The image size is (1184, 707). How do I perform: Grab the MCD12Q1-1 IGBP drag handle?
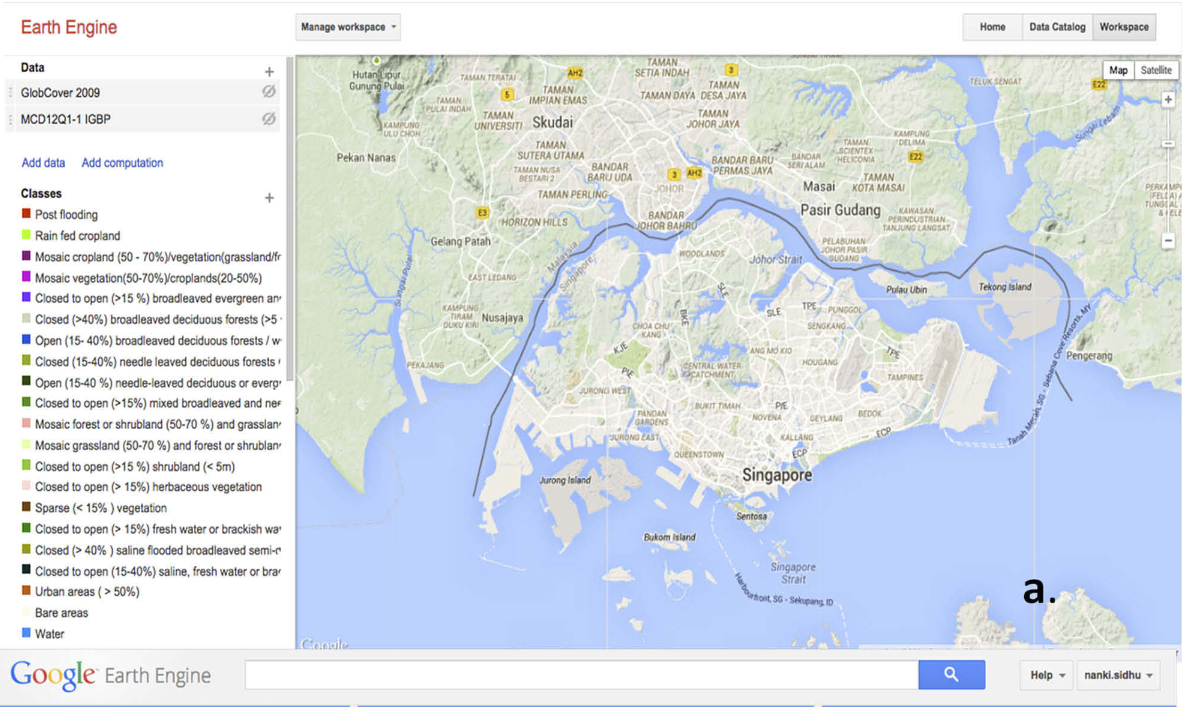coord(11,119)
